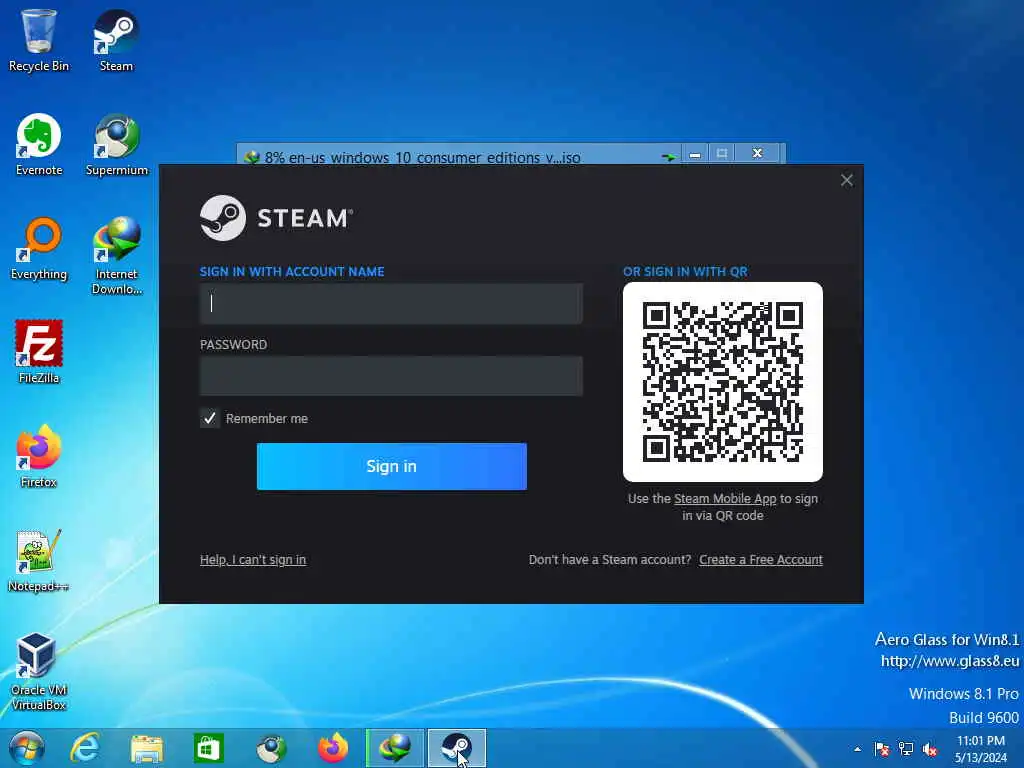The height and width of the screenshot is (768, 1024).
Task: Click the IDM download window title icon
Action: [251, 157]
